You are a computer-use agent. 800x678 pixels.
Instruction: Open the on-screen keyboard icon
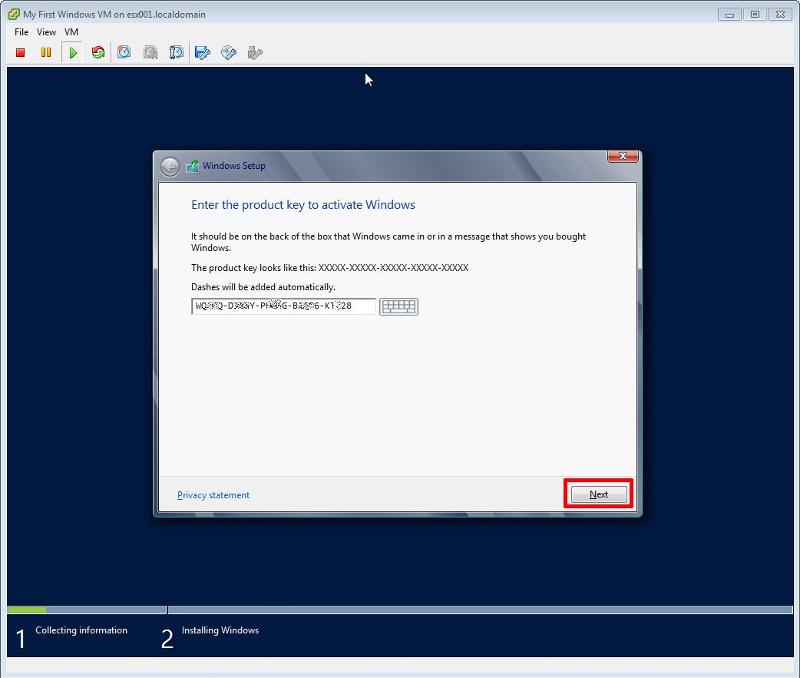point(398,307)
